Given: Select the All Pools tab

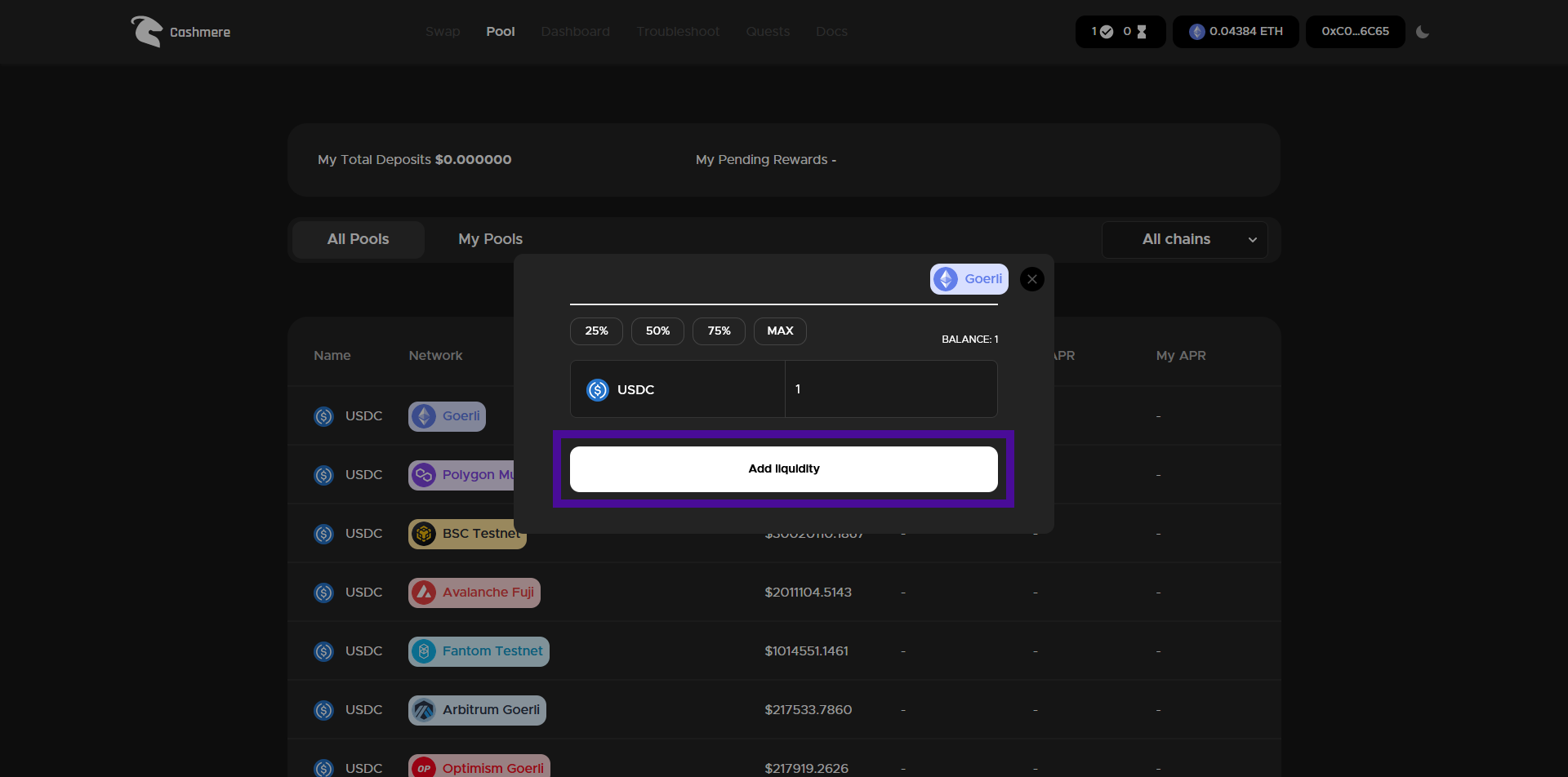Looking at the screenshot, I should tap(358, 240).
